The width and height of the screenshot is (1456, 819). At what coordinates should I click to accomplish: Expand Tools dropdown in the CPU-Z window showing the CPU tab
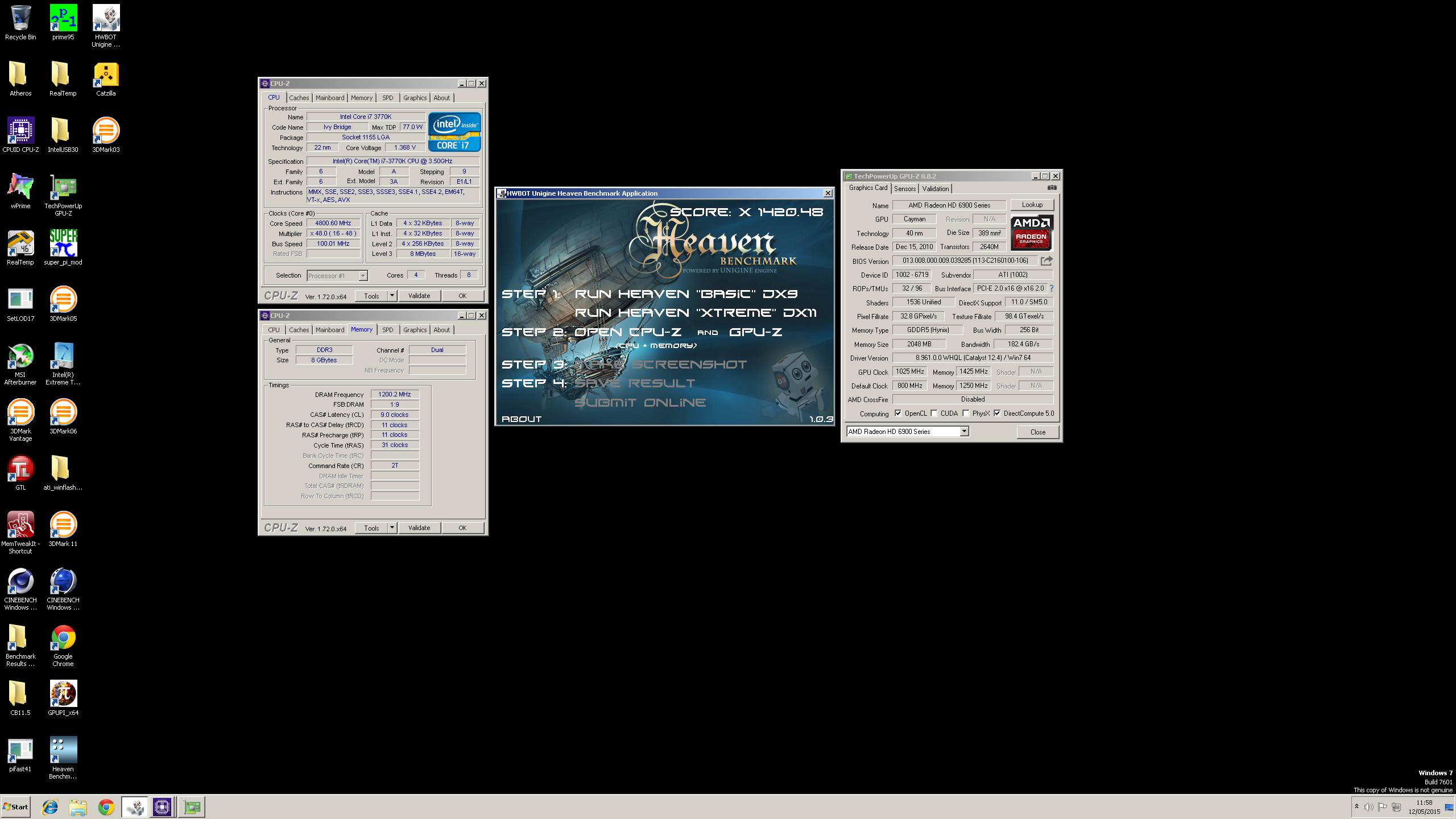(x=392, y=296)
